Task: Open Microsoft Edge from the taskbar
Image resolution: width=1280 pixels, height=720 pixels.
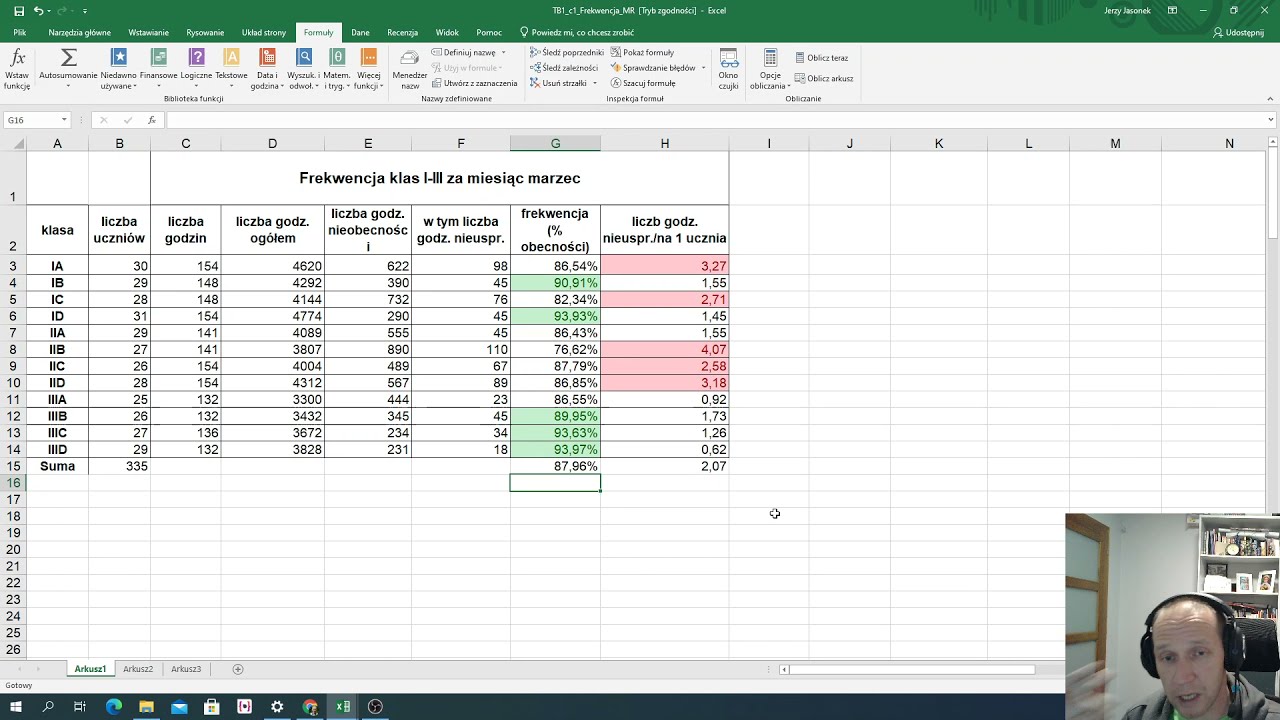Action: point(114,707)
